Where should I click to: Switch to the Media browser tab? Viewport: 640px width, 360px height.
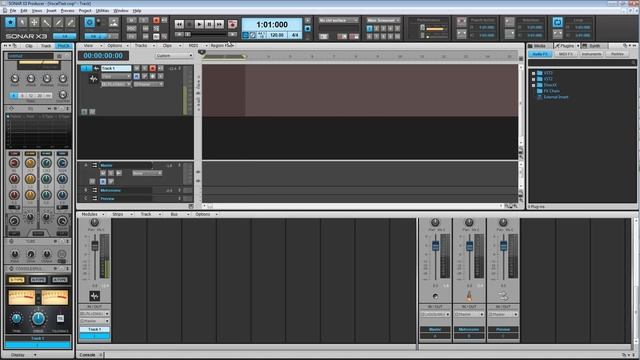(540, 46)
